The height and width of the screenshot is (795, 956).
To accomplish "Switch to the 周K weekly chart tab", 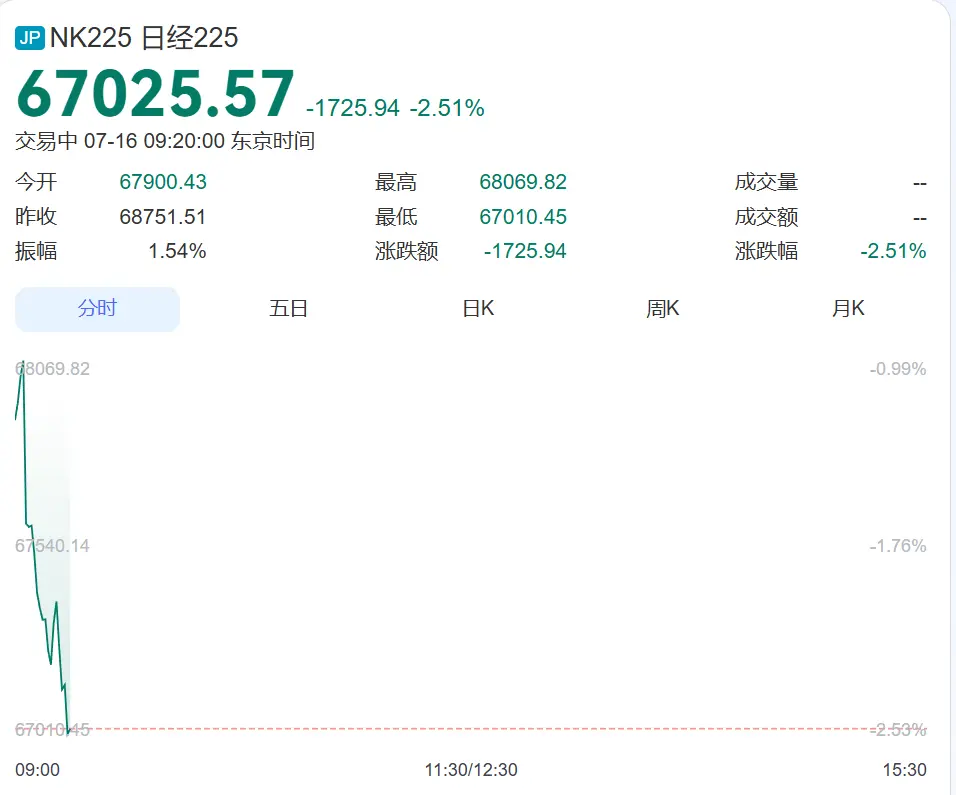I will pyautogui.click(x=663, y=308).
